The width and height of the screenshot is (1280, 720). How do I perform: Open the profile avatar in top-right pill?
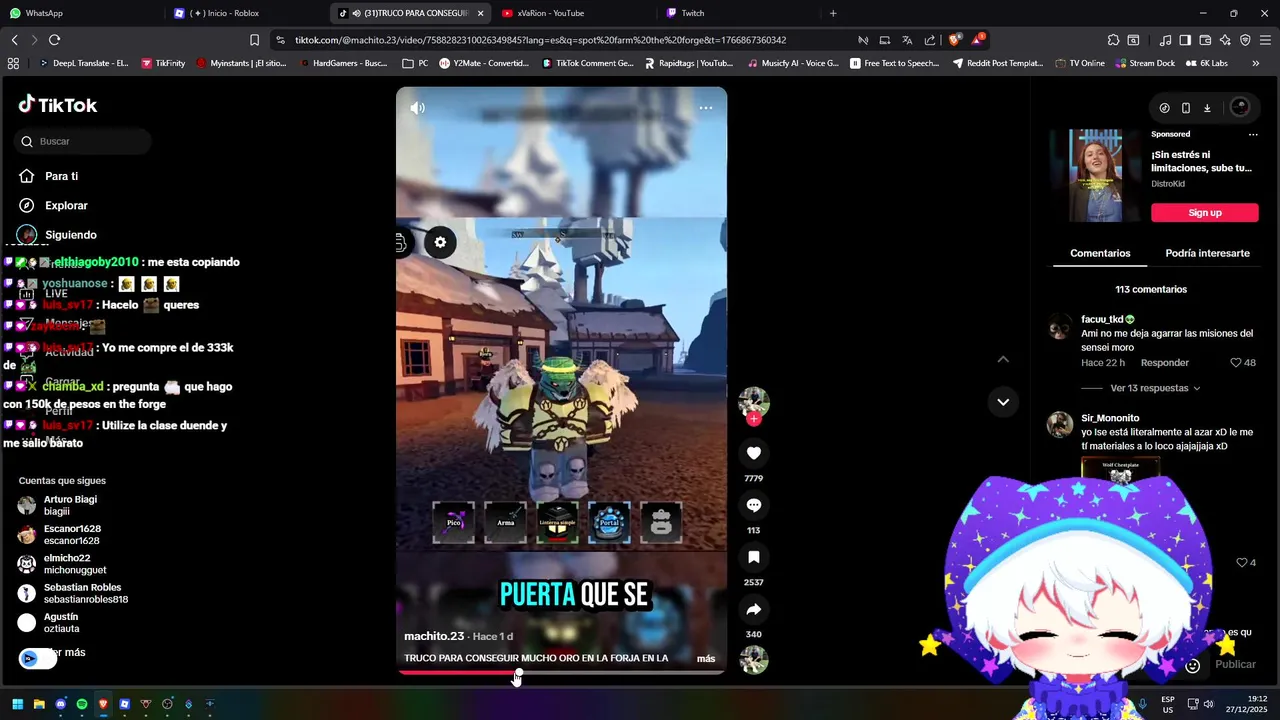[1240, 107]
